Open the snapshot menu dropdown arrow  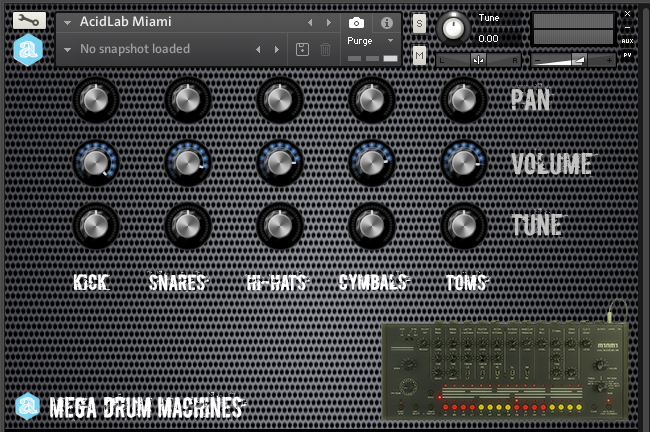pyautogui.click(x=67, y=49)
